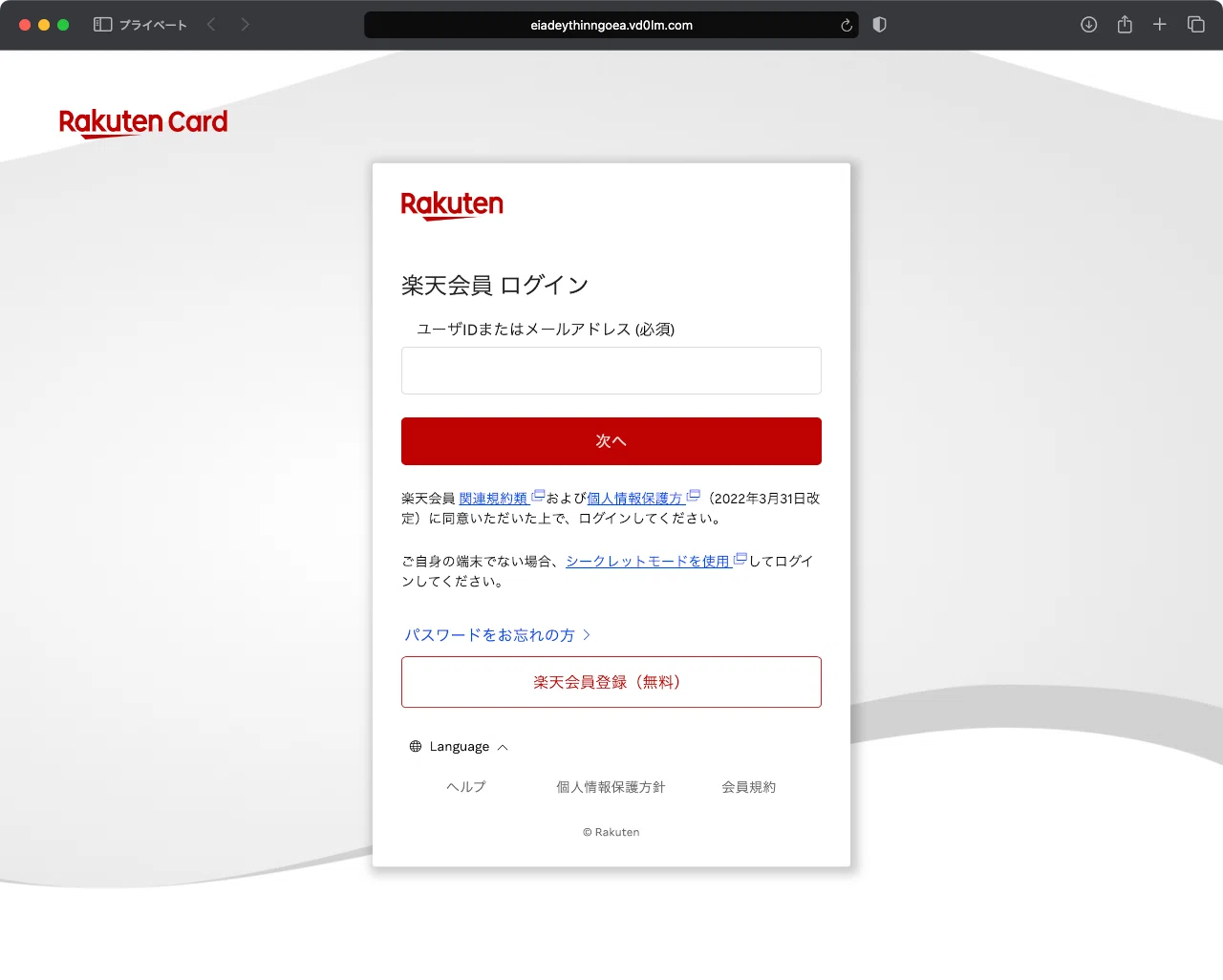The height and width of the screenshot is (980, 1223).
Task: Click the globe icon beside Language
Action: click(416, 747)
